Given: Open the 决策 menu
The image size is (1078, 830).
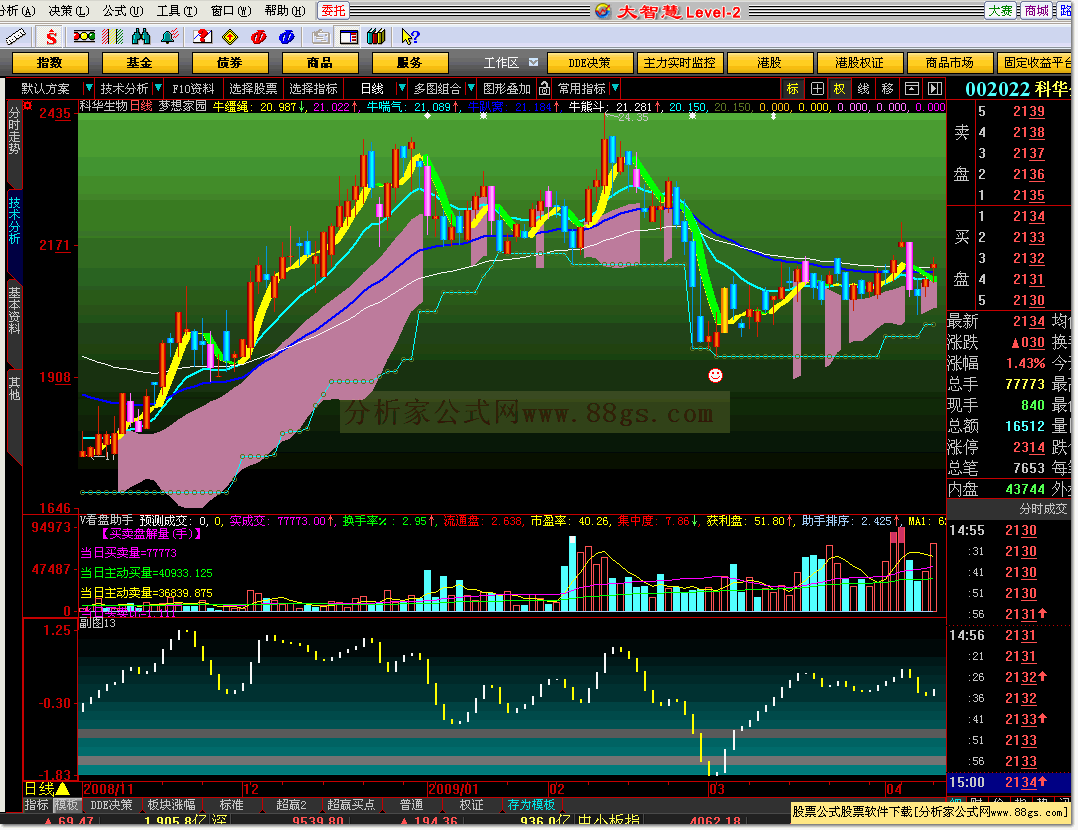Looking at the screenshot, I should coord(69,11).
